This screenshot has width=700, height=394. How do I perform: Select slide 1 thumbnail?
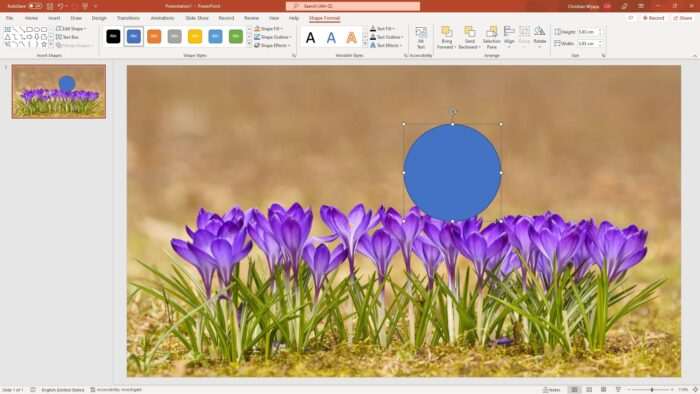tap(59, 91)
